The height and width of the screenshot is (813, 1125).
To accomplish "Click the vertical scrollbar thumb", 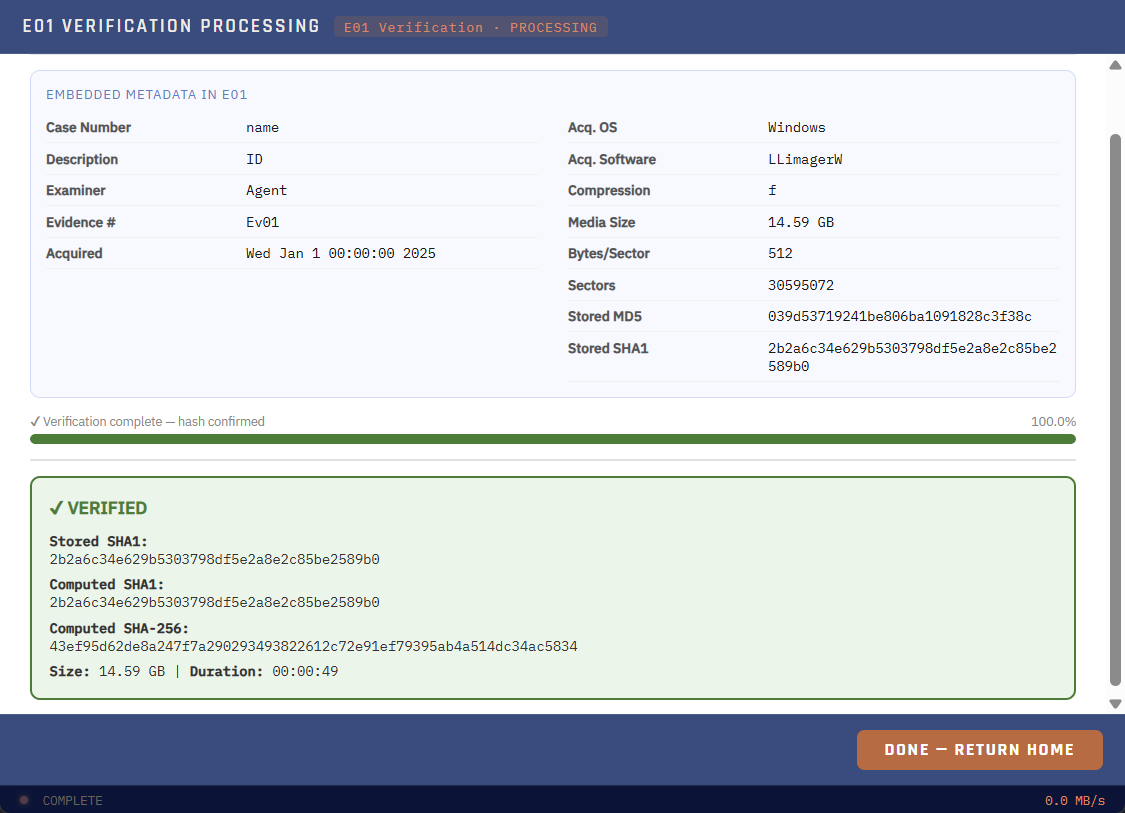I will (1115, 410).
